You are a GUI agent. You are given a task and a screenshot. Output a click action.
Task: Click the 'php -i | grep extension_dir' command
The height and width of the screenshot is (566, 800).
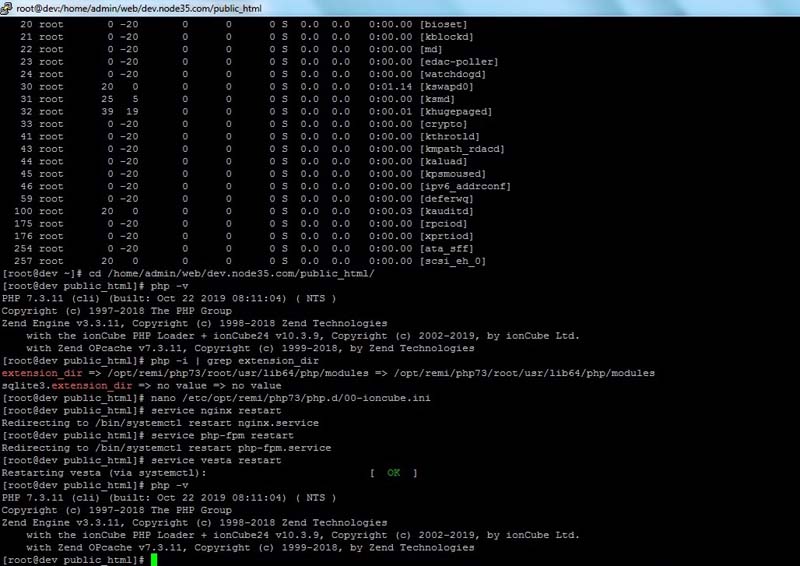click(x=235, y=361)
